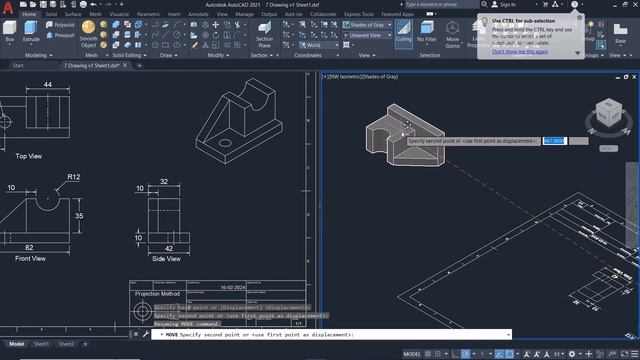Select the Move tool in Modify panel
The height and width of the screenshot is (360, 640).
pos(216,25)
